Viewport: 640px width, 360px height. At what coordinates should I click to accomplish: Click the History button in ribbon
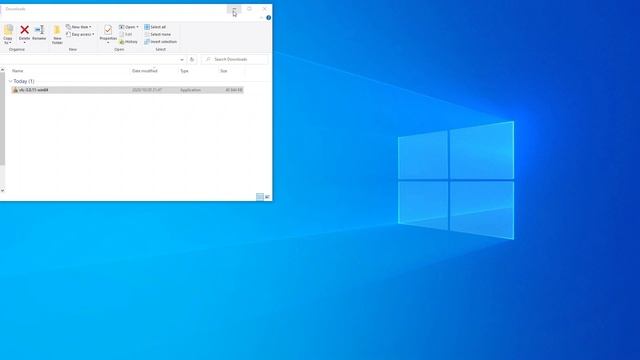point(129,42)
